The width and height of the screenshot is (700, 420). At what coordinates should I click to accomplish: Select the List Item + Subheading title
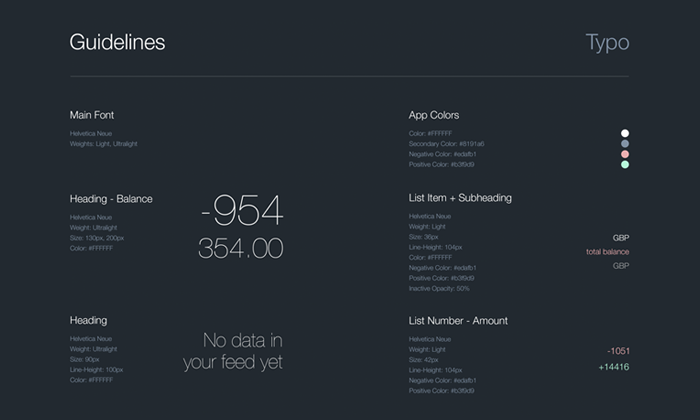coord(460,198)
